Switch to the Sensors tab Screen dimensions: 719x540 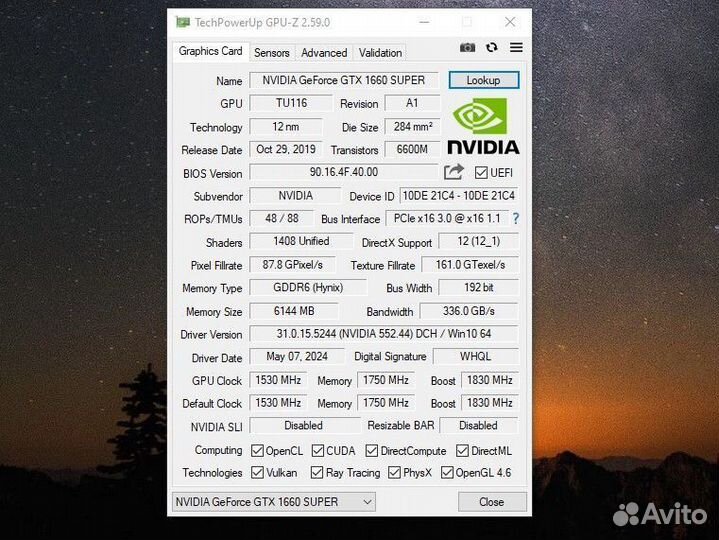coord(272,53)
